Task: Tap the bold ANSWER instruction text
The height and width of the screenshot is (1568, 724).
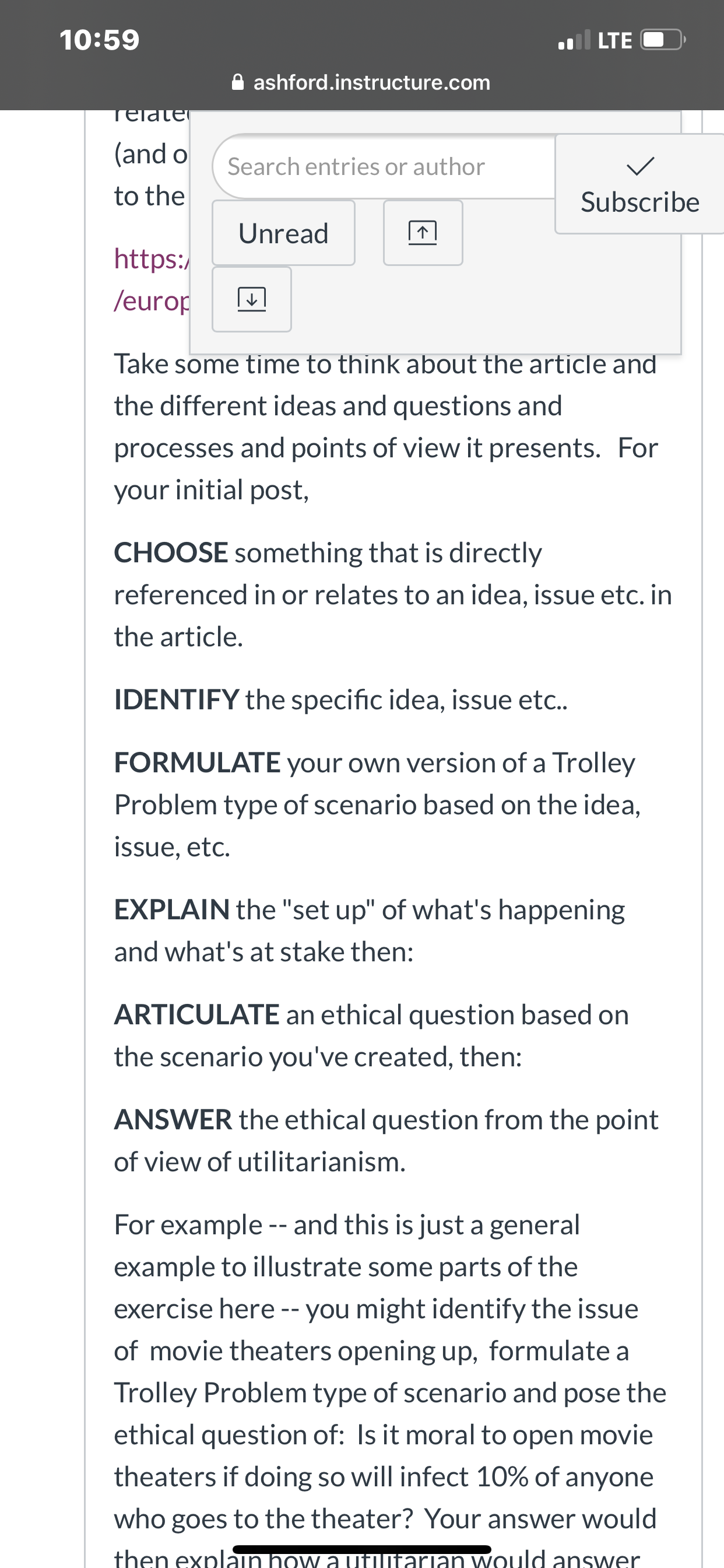Action: (173, 1120)
